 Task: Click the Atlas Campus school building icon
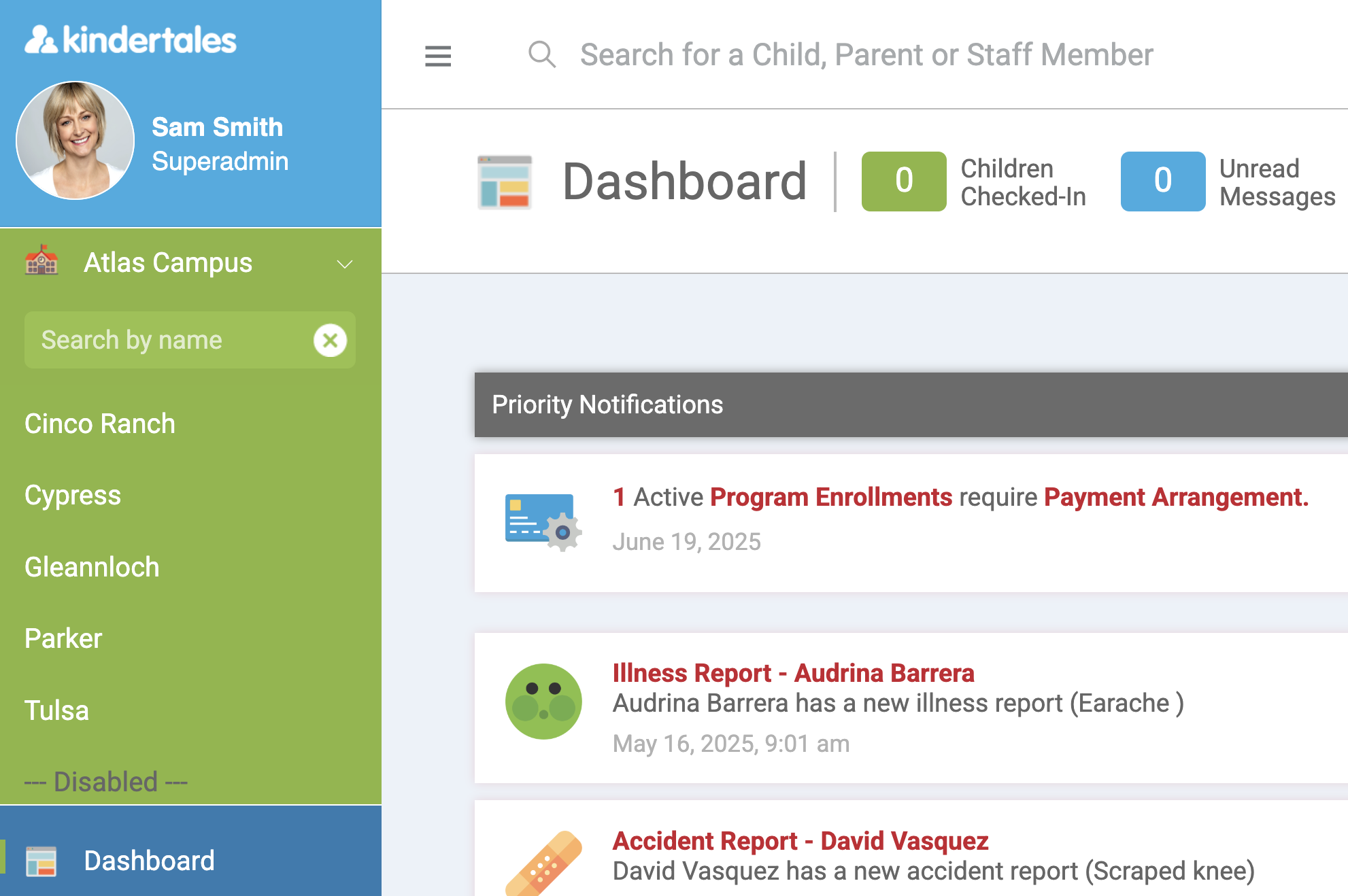41,261
